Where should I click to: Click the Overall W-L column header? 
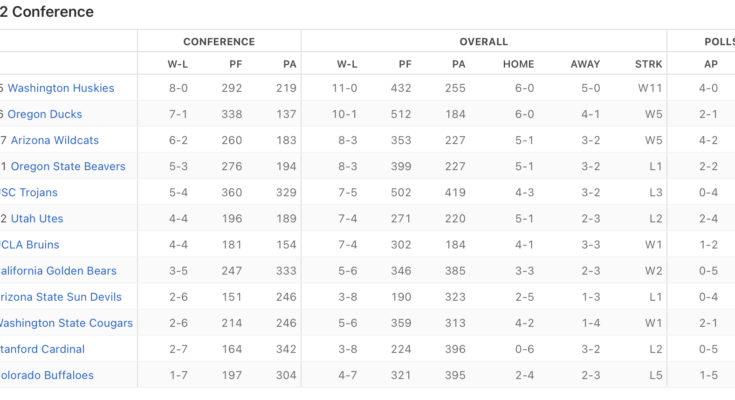click(x=345, y=64)
